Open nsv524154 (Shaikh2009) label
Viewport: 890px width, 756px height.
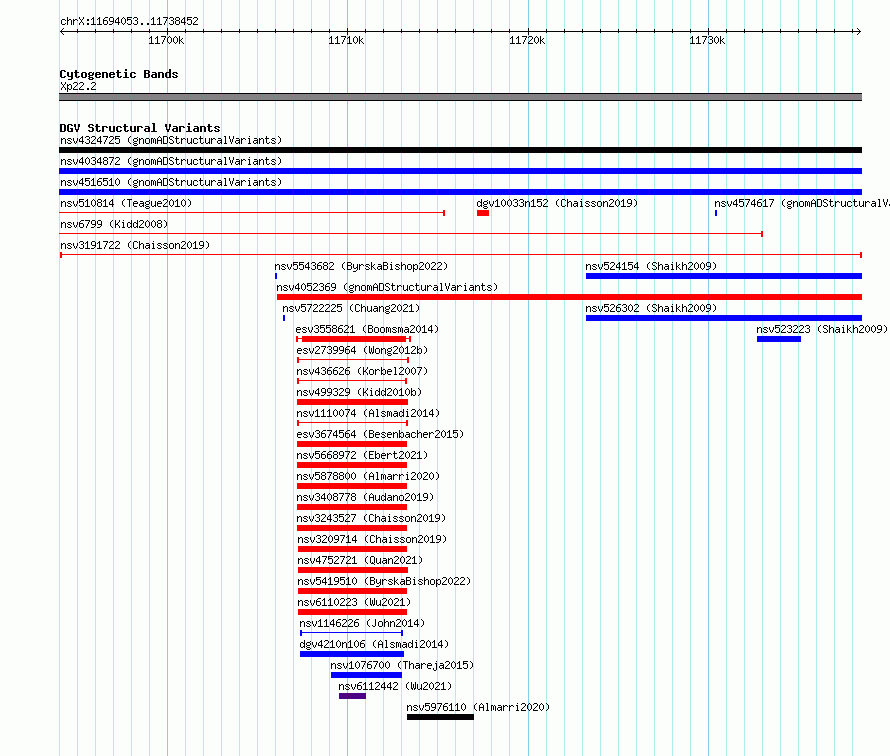[x=651, y=266]
